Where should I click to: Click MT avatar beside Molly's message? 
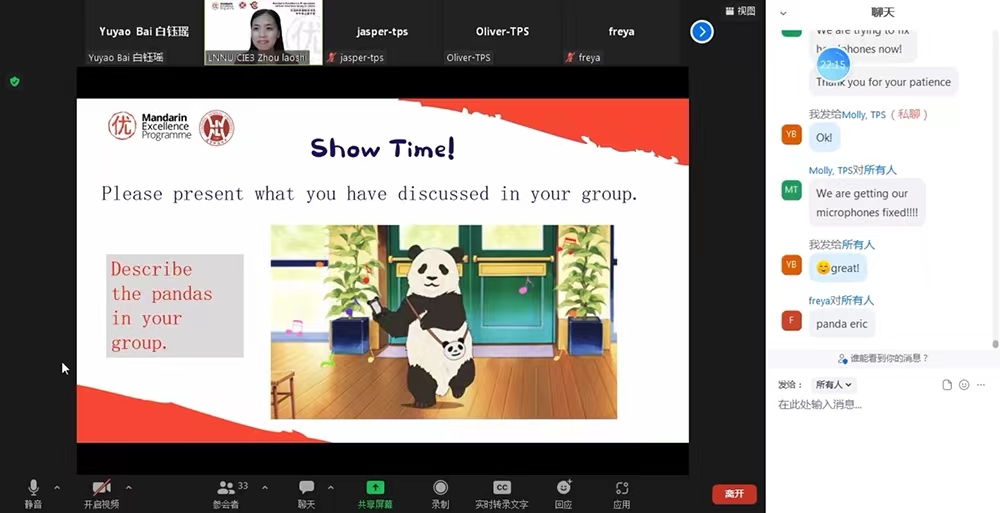(791, 190)
